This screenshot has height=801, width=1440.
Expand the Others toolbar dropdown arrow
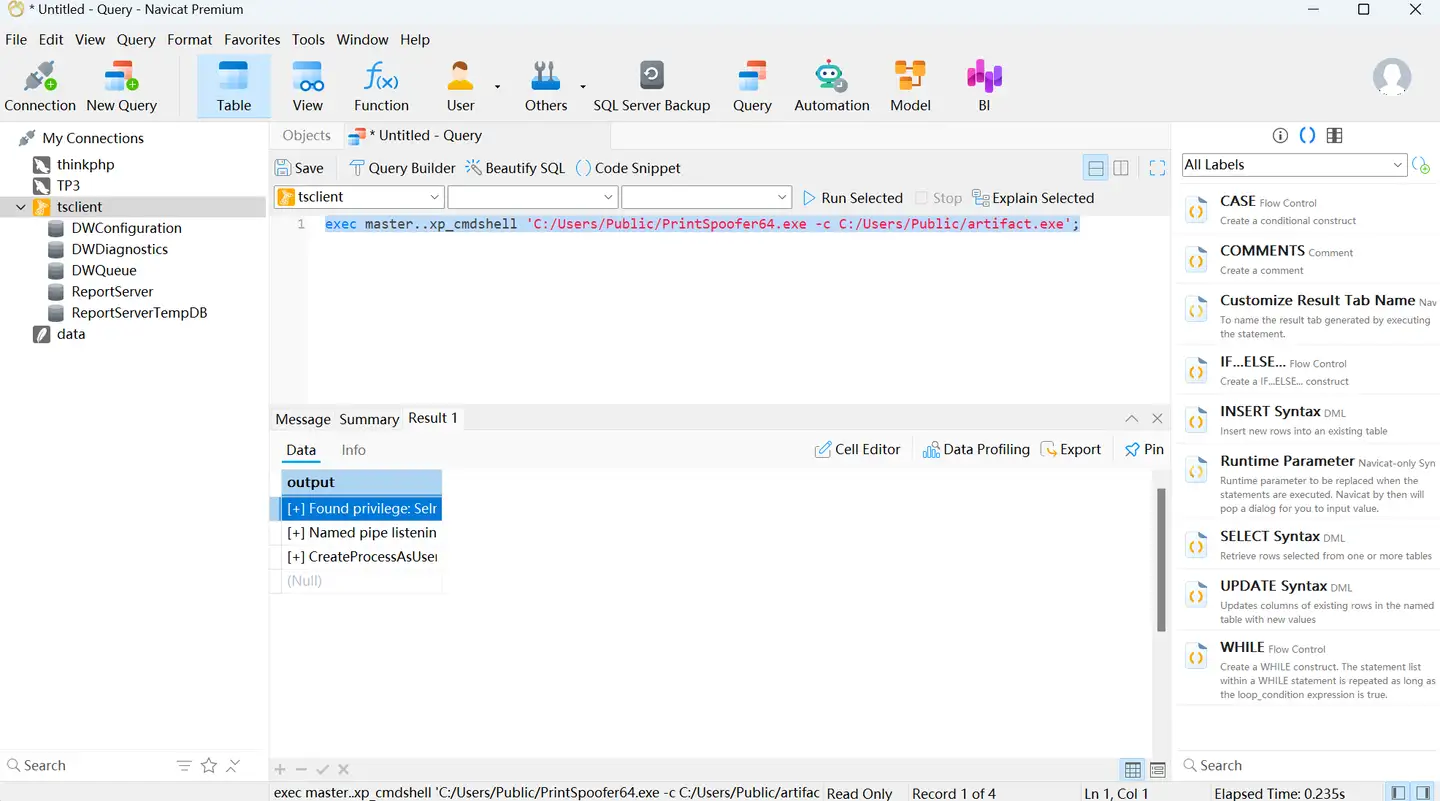click(583, 87)
